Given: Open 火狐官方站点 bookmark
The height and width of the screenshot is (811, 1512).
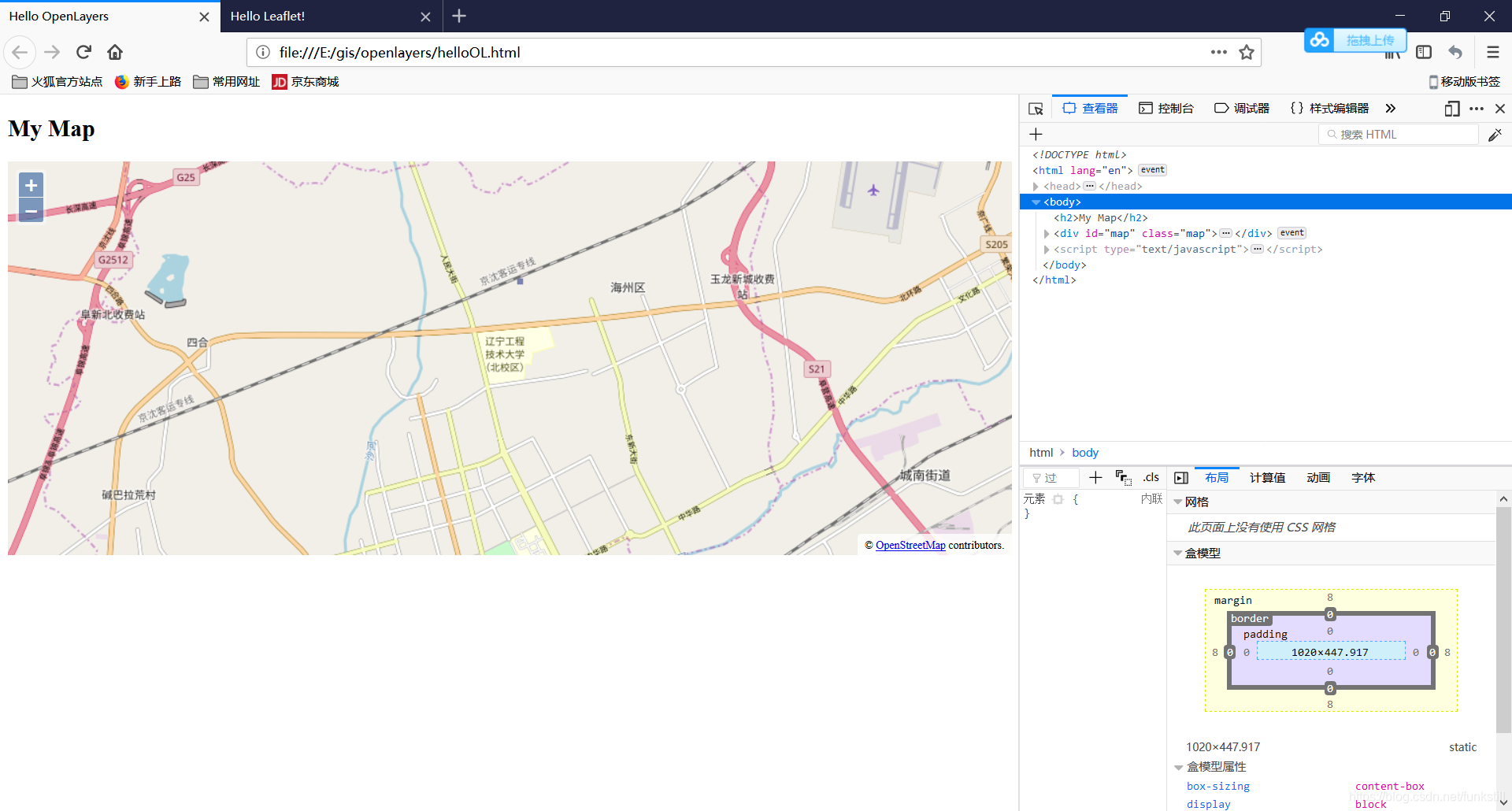Looking at the screenshot, I should coord(57,82).
